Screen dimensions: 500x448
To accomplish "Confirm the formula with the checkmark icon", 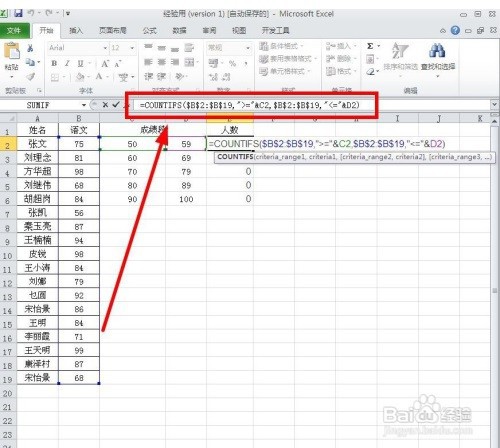I will pos(116,105).
